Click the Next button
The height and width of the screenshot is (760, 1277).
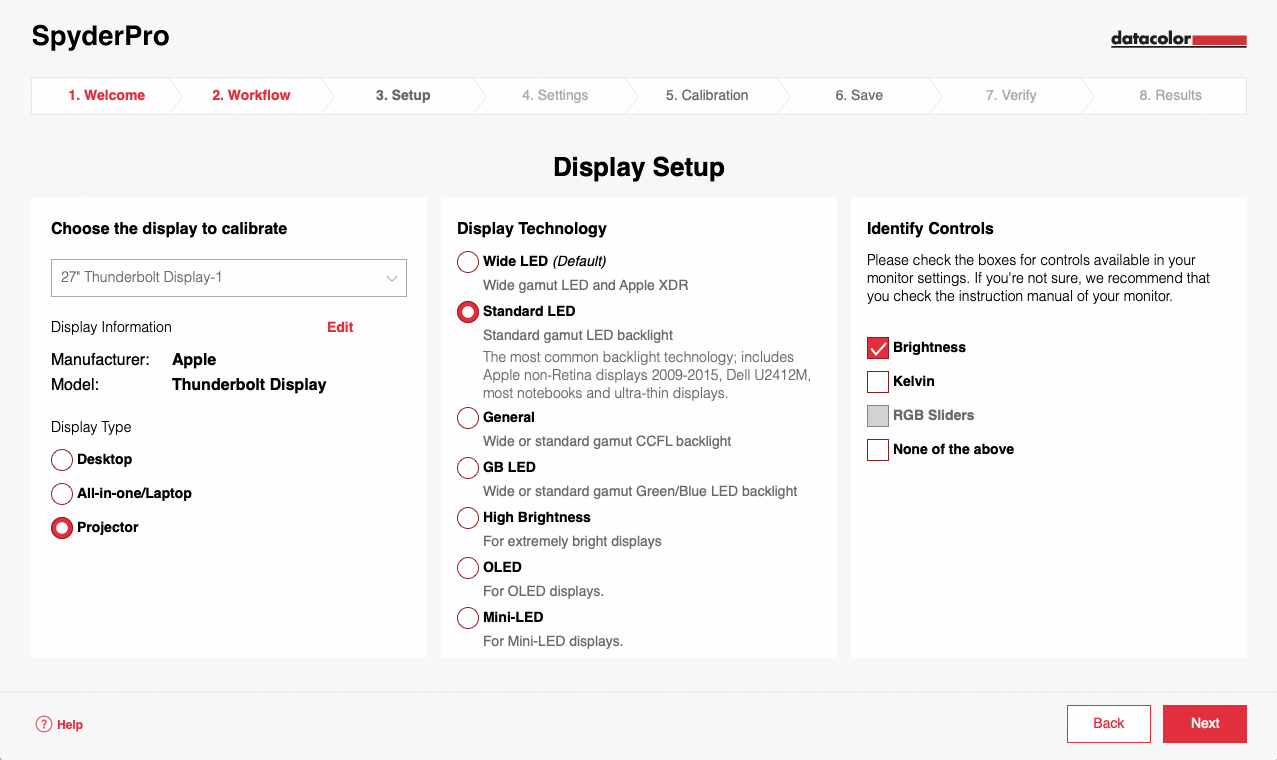(x=1205, y=724)
